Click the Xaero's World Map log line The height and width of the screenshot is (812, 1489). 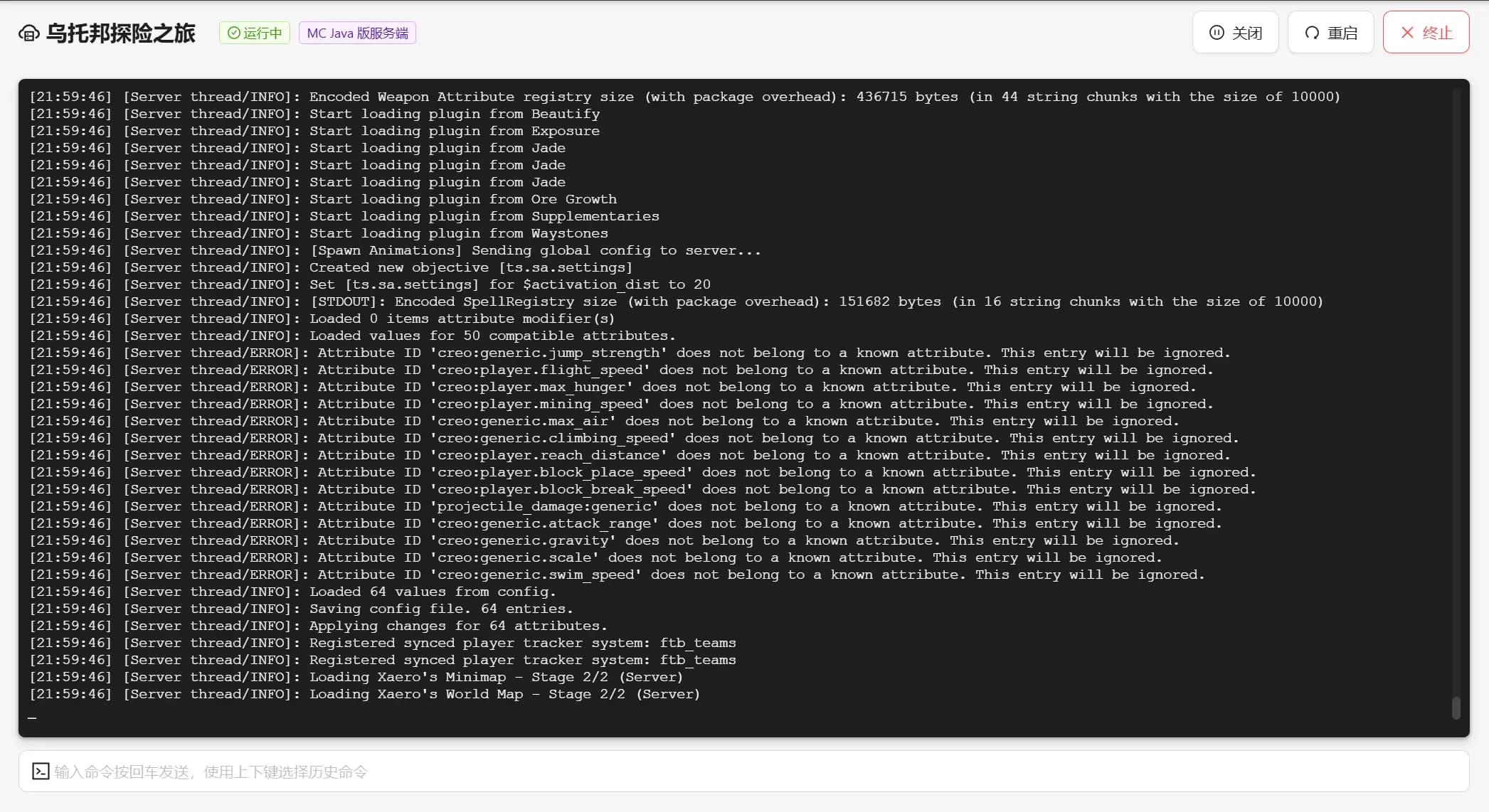click(x=364, y=694)
